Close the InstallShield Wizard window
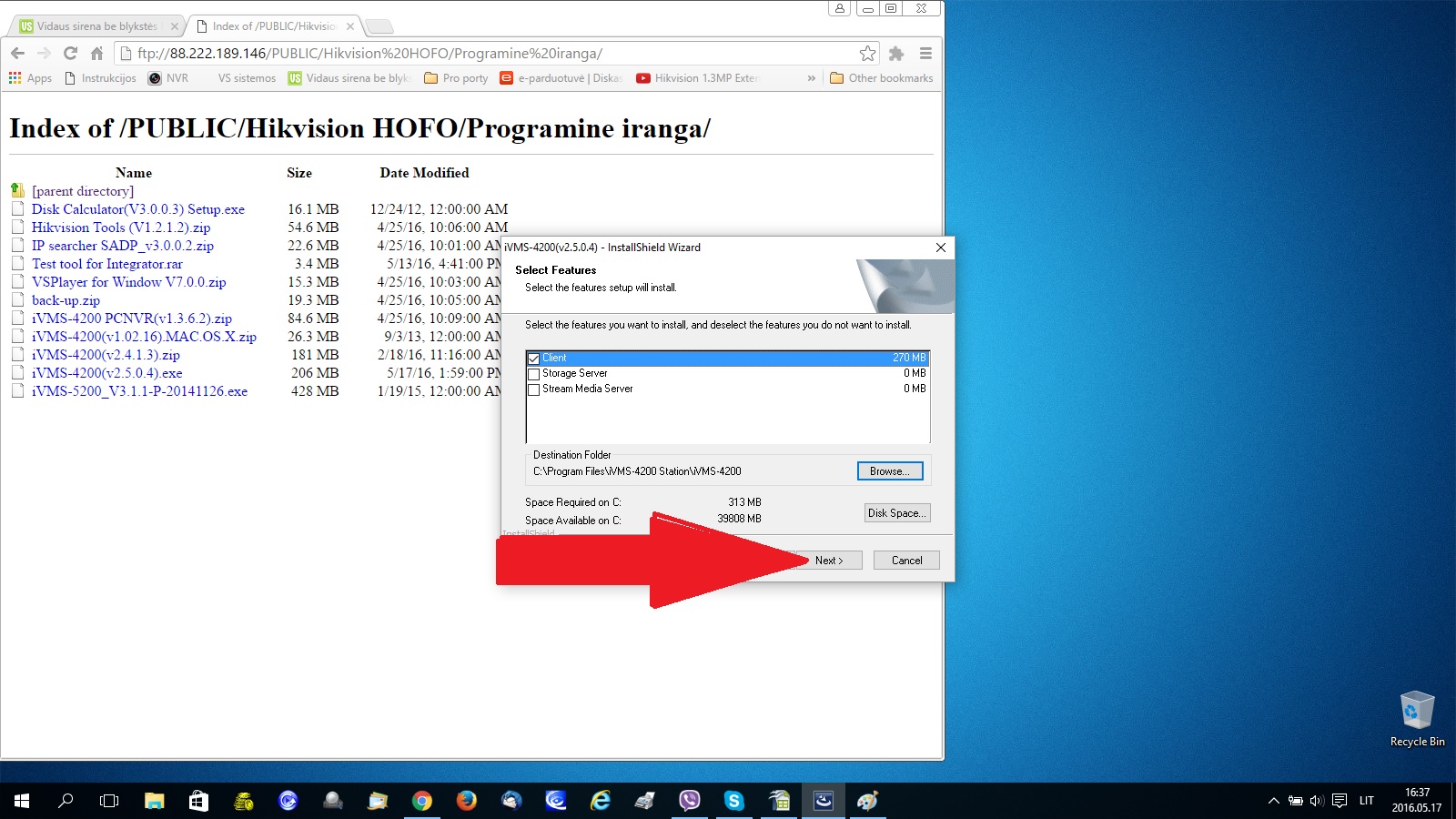This screenshot has width=1456, height=819. tap(941, 248)
